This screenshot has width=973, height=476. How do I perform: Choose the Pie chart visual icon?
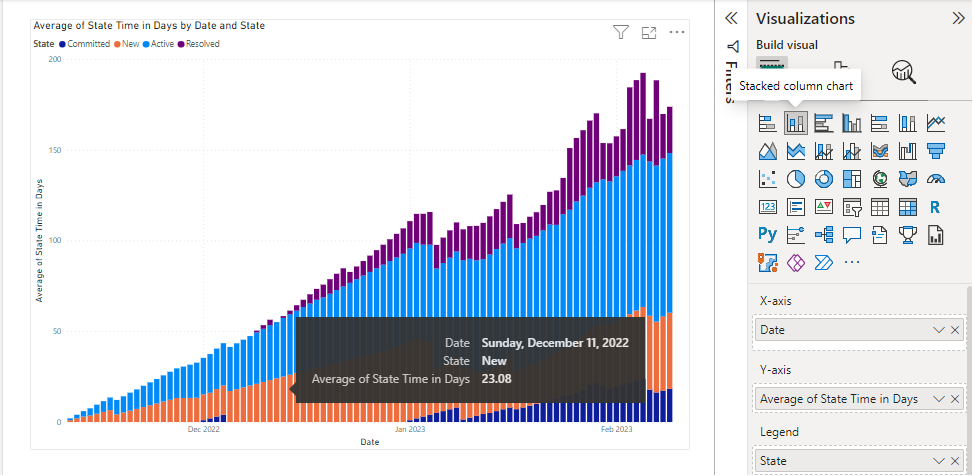[x=796, y=179]
